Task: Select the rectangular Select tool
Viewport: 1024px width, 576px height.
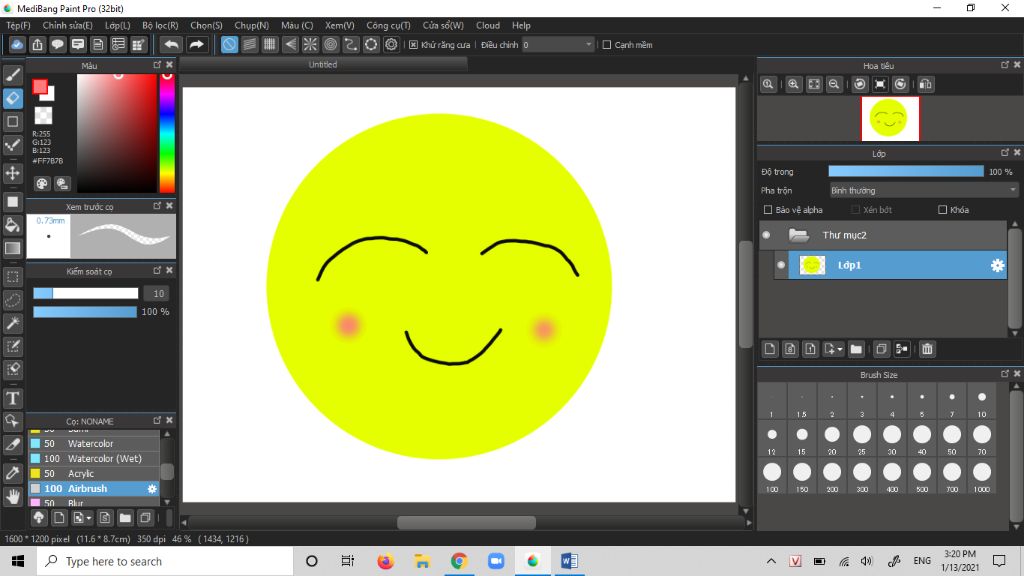Action: tap(12, 277)
